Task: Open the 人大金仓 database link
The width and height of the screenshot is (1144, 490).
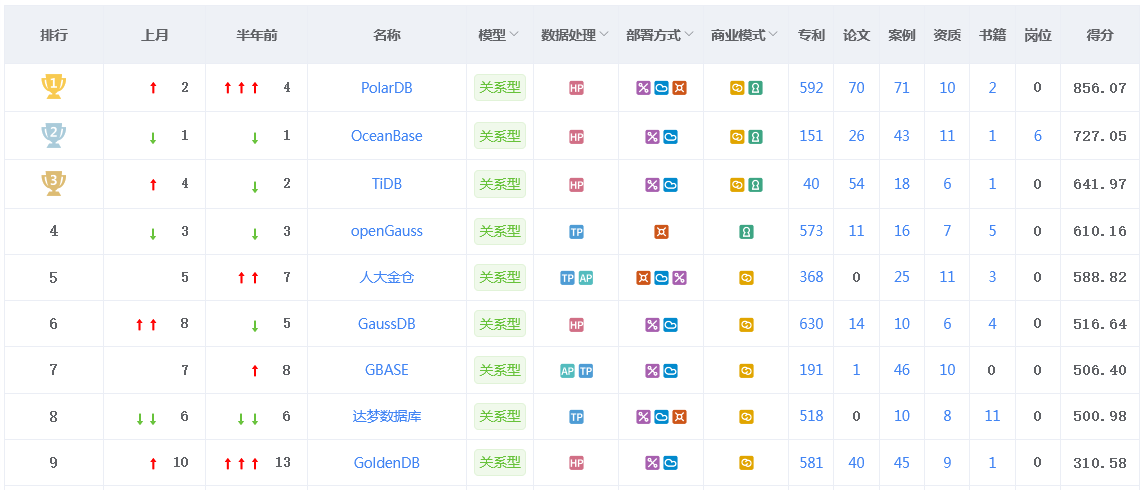Action: point(387,277)
